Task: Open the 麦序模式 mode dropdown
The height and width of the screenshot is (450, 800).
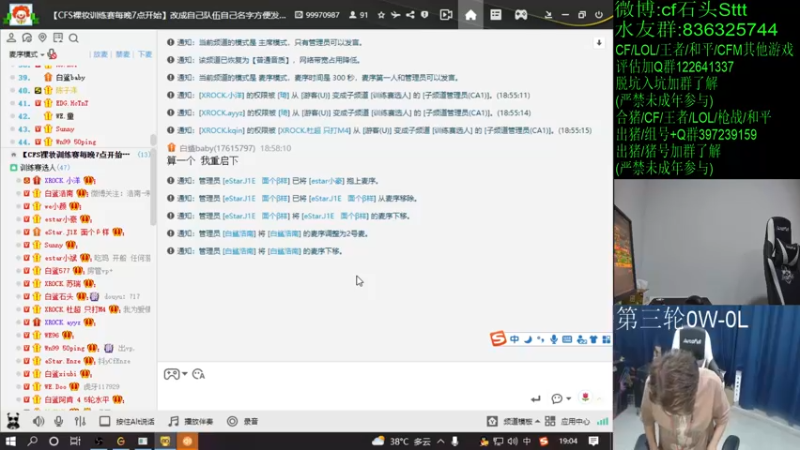Action: 26,54
